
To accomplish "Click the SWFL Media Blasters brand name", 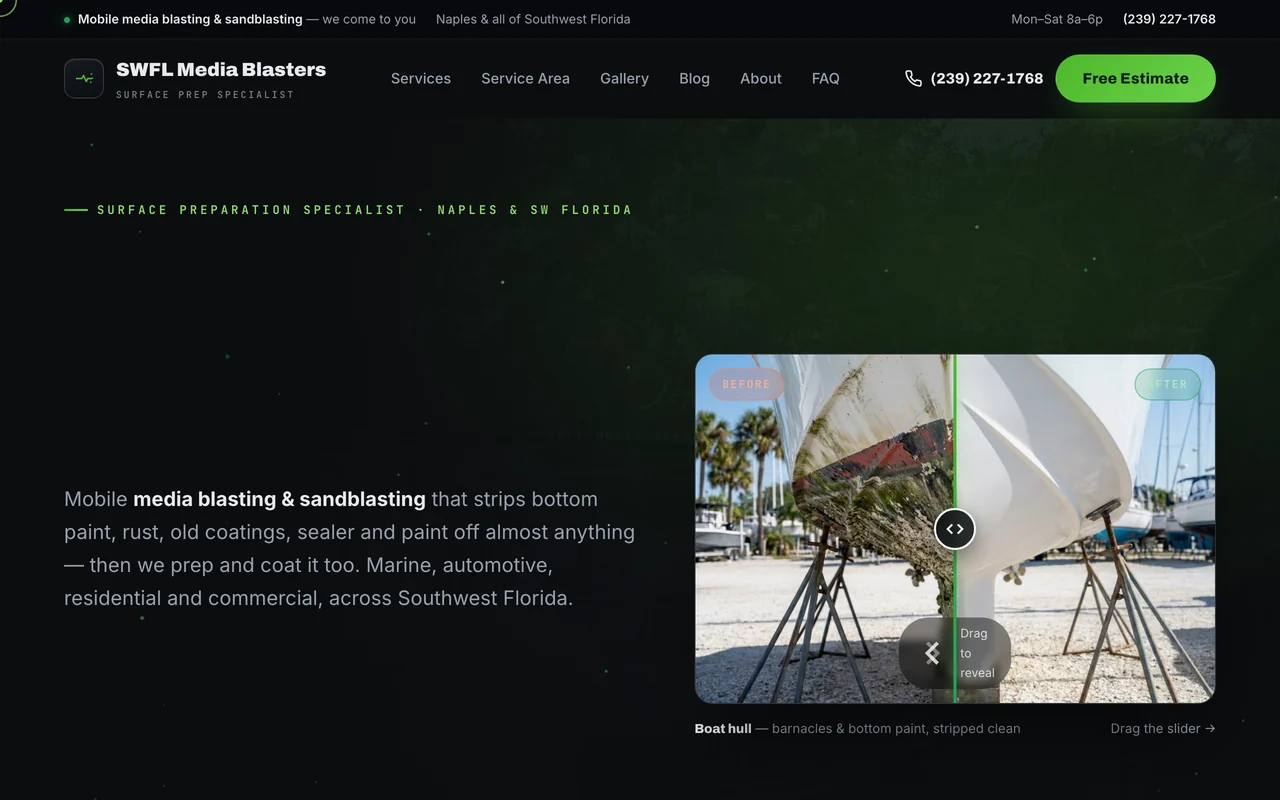I will [x=221, y=69].
